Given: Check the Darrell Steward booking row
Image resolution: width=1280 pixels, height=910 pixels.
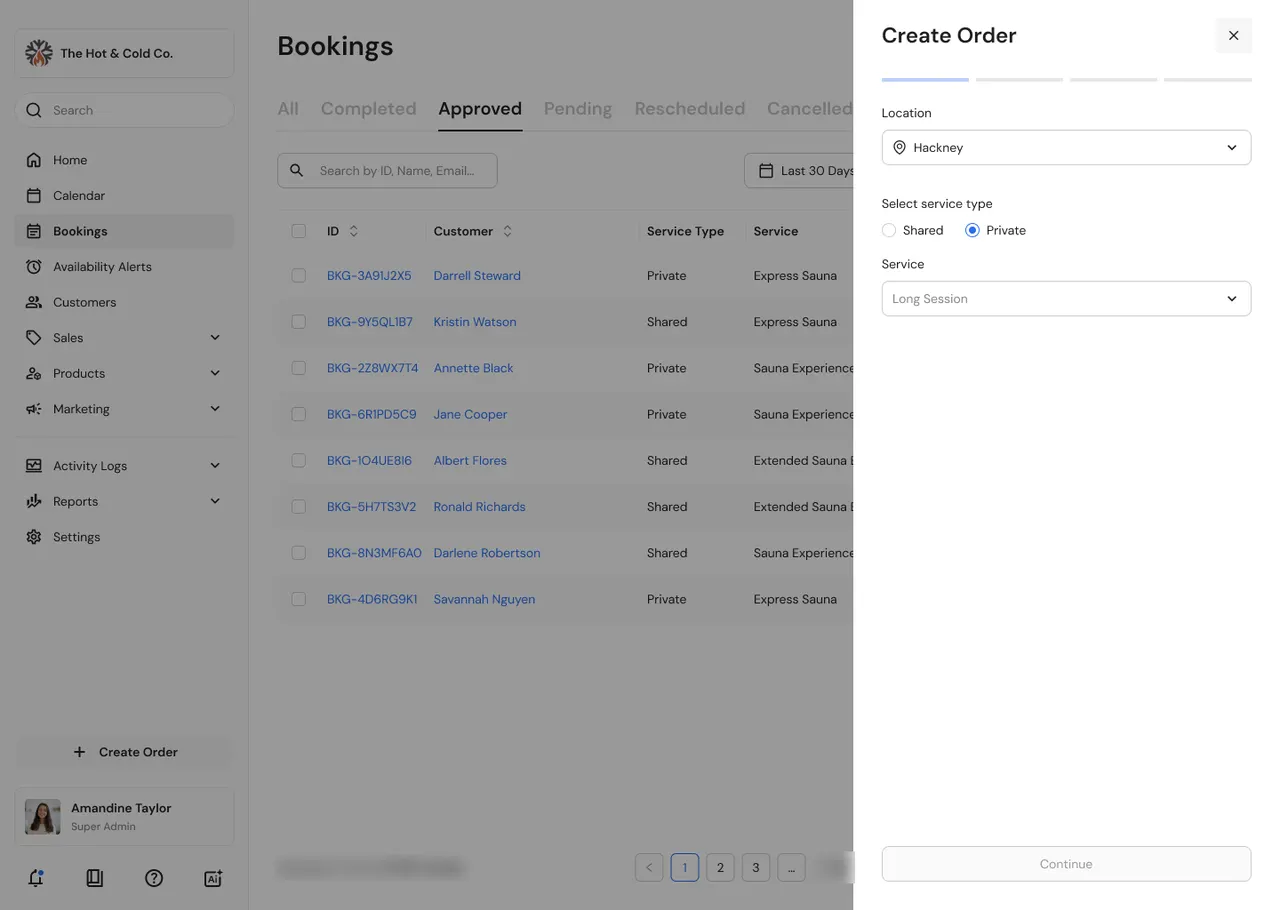Looking at the screenshot, I should click(x=299, y=275).
